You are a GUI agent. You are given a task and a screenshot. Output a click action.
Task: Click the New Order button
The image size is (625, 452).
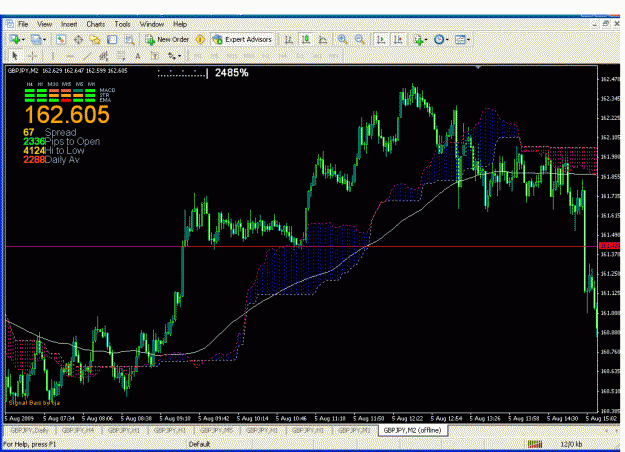point(167,39)
